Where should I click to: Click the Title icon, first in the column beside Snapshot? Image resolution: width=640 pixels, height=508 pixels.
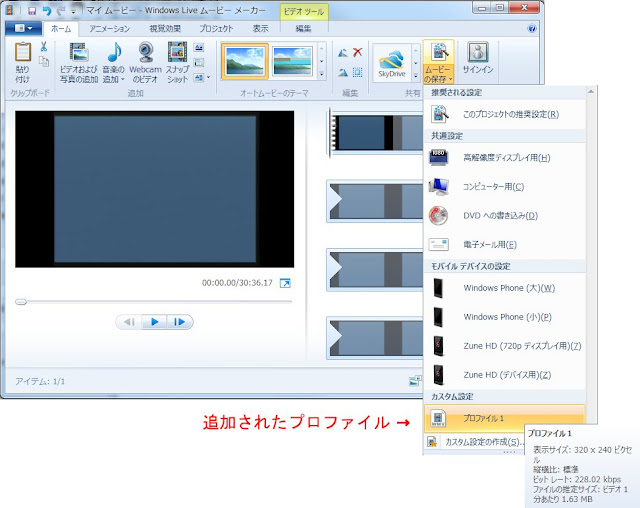(x=199, y=48)
